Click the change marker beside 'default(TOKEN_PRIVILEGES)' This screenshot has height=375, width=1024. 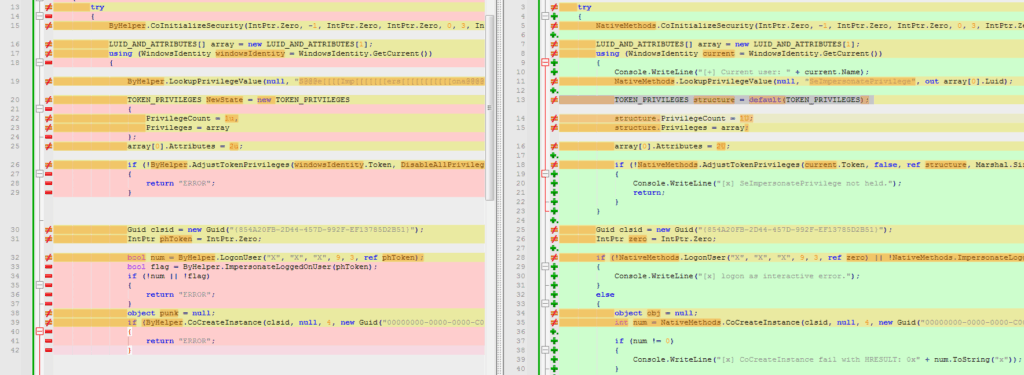coord(554,100)
